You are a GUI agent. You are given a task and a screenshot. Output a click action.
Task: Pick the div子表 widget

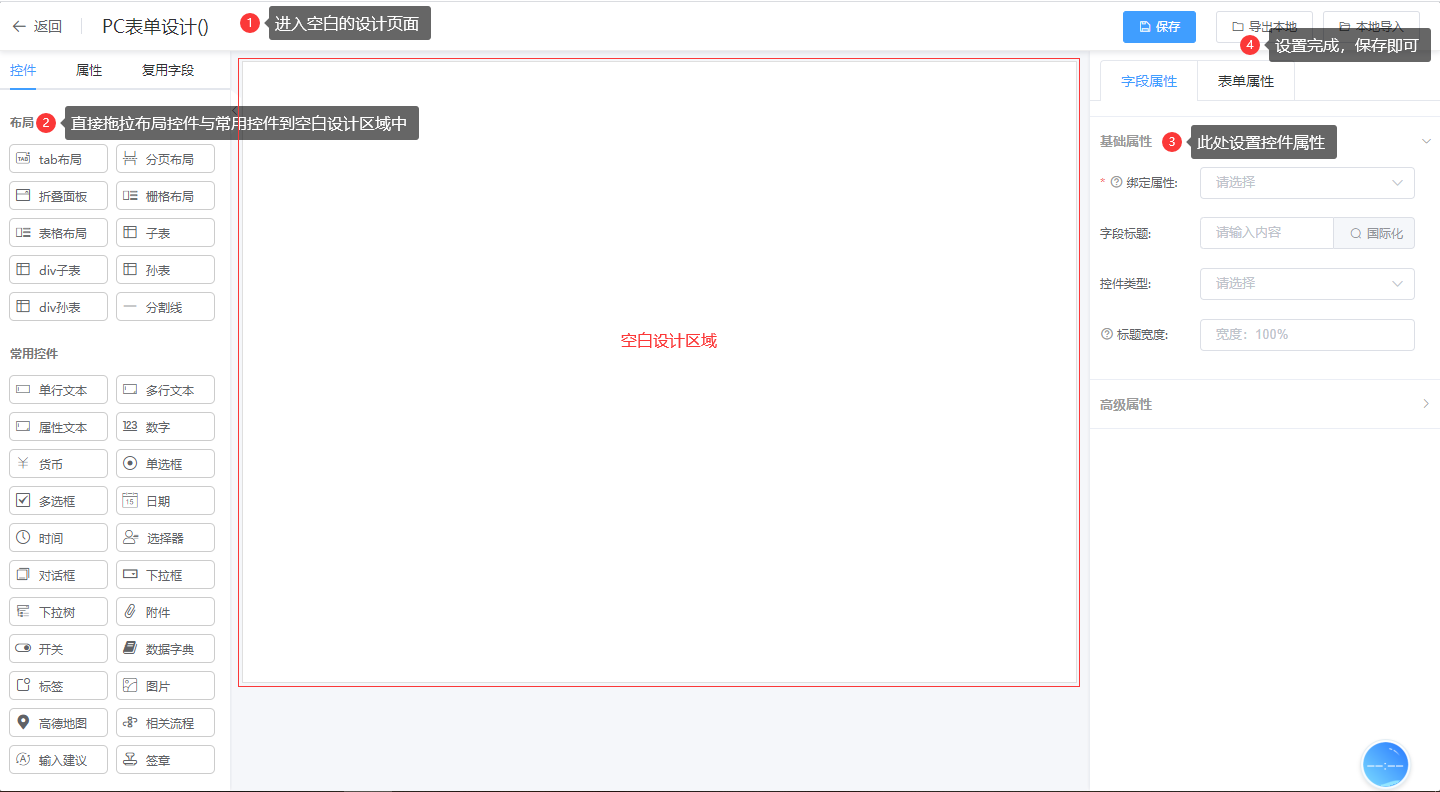click(x=58, y=270)
